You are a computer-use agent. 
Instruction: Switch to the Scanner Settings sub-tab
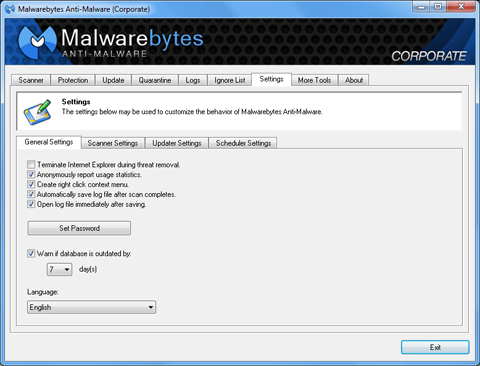pos(113,143)
